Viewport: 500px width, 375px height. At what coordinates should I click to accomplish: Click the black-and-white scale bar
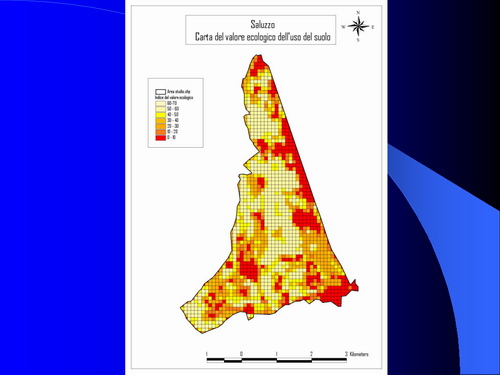(x=277, y=360)
